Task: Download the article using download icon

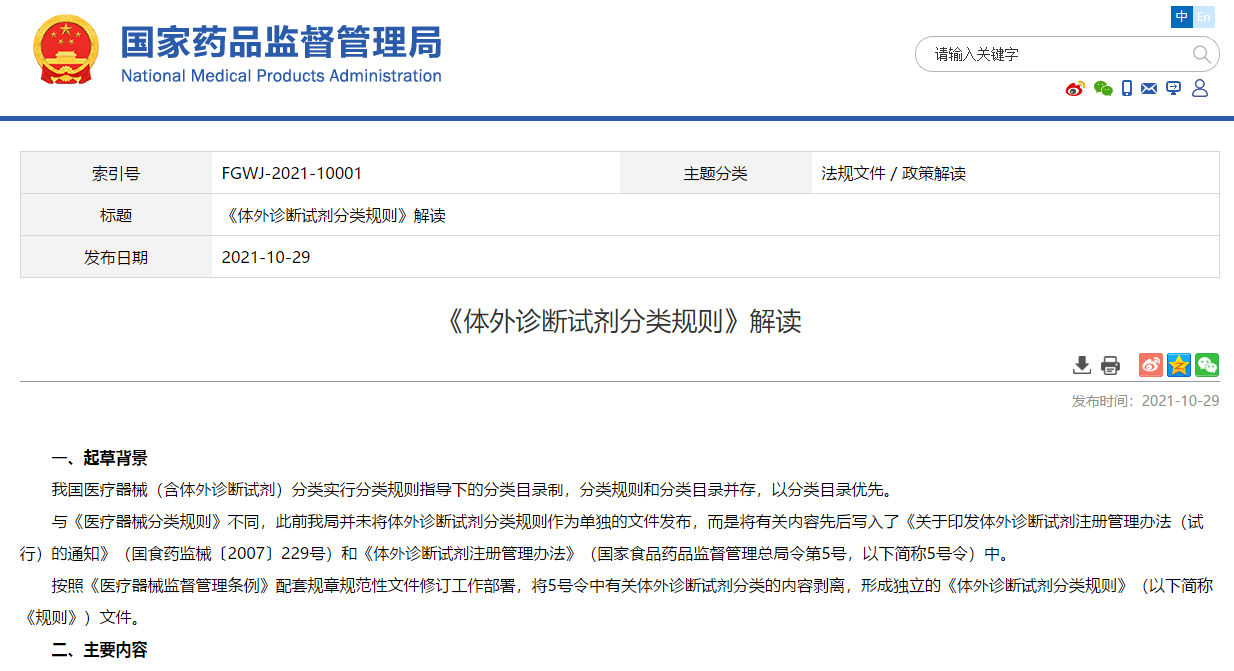Action: [1082, 365]
